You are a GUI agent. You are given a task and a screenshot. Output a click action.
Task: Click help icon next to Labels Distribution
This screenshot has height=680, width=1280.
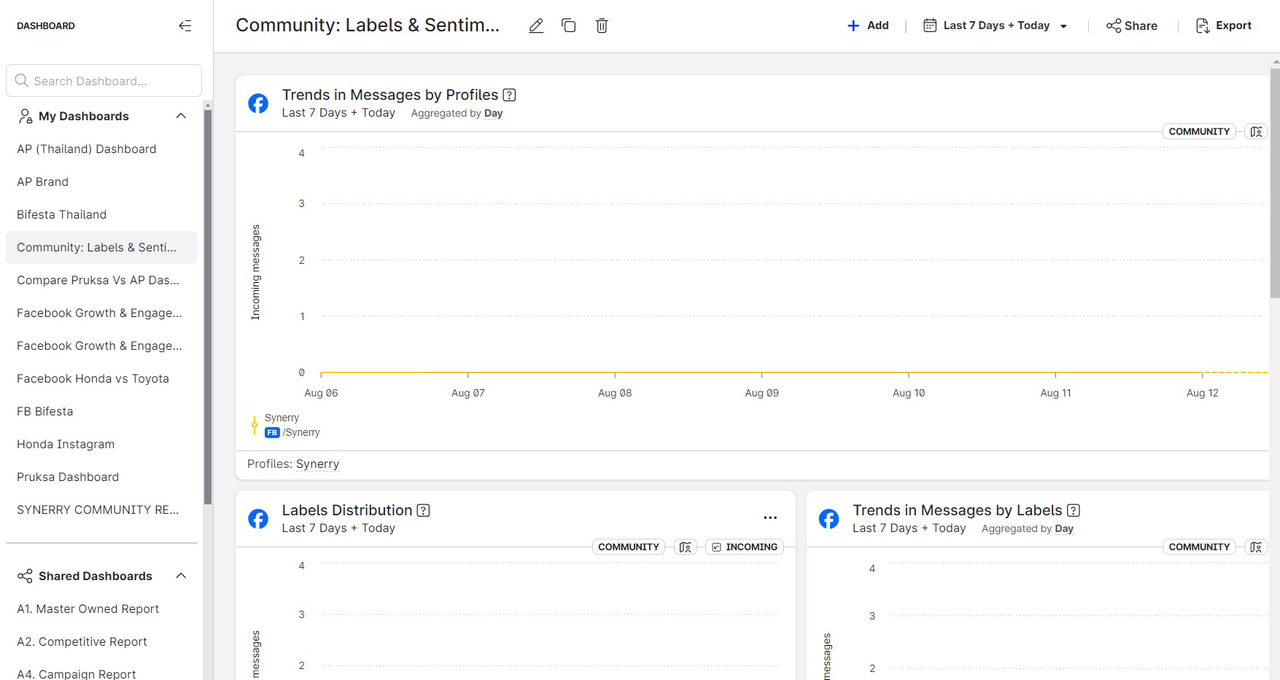(x=423, y=510)
